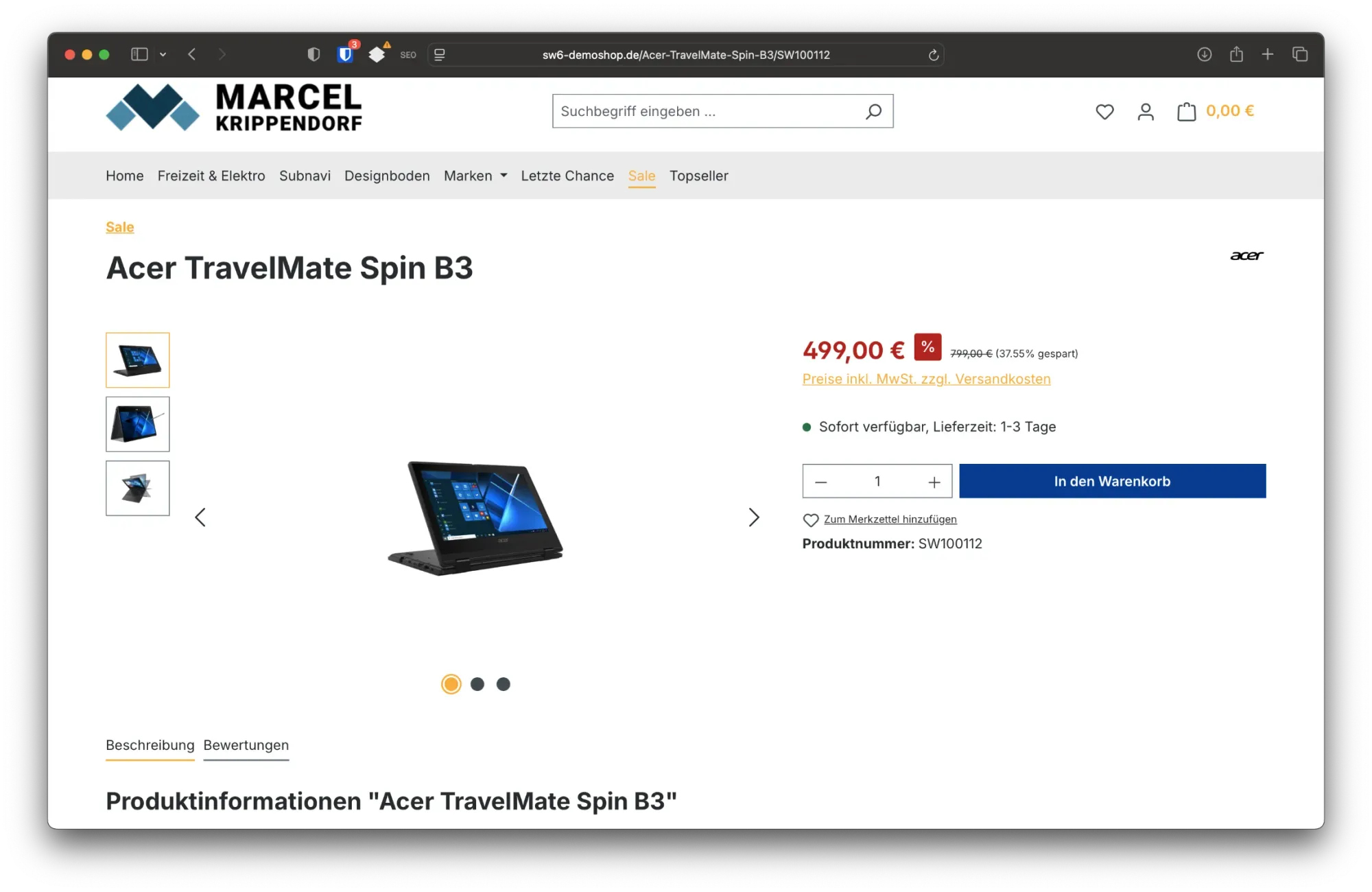Click the Safari share icon
Image resolution: width=1372 pixels, height=892 pixels.
(1236, 54)
